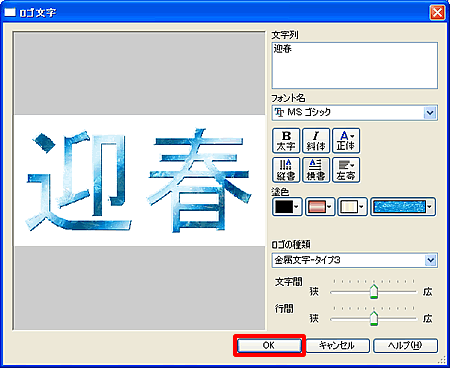Open the left alignment (左寄) button
450x368 pixels.
[346, 170]
